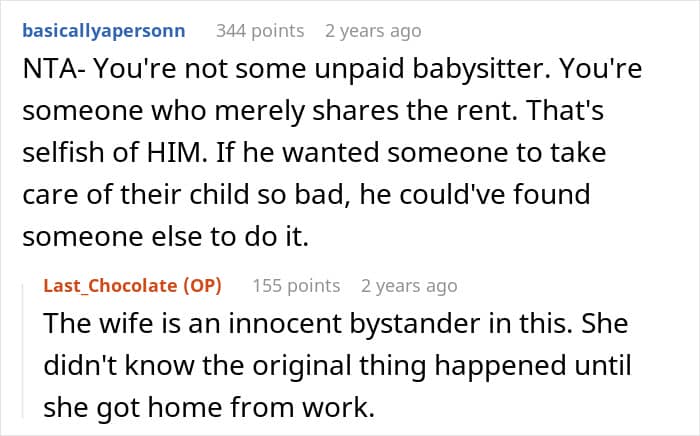Viewport: 700px width, 436px height.
Task: Click the 155 points score
Action: [x=296, y=286]
